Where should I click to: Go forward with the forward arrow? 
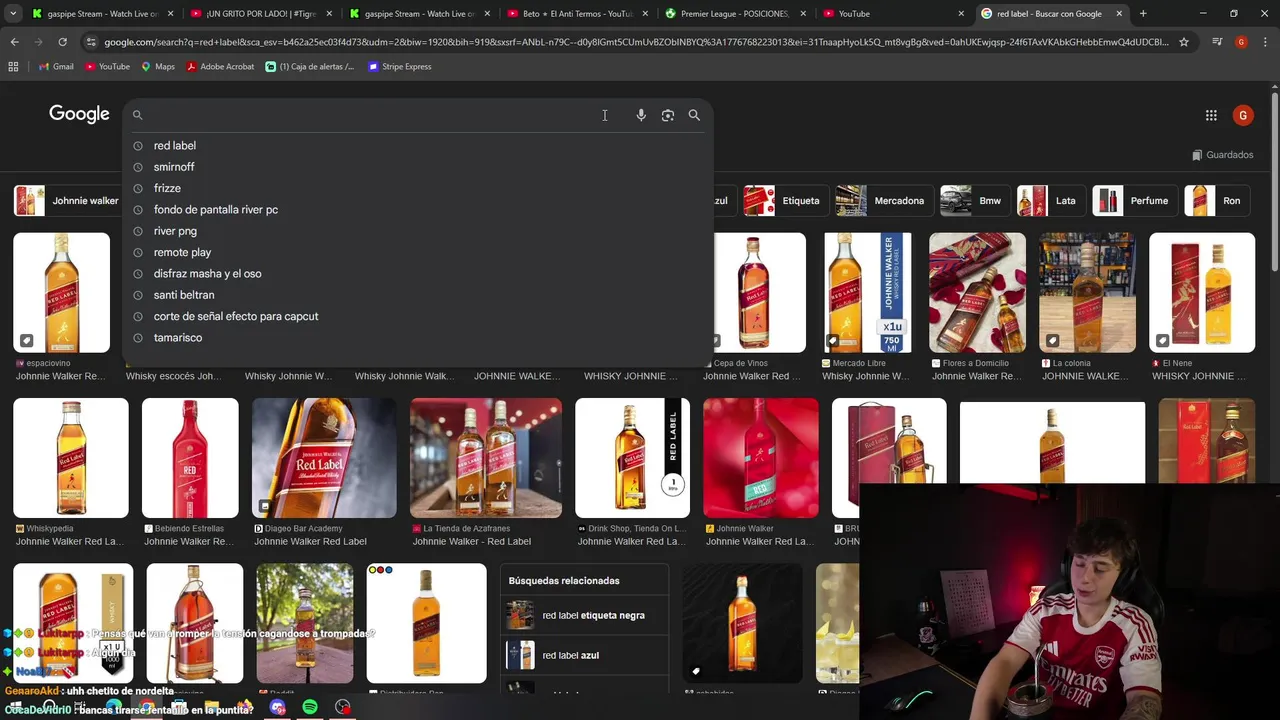pos(38,42)
